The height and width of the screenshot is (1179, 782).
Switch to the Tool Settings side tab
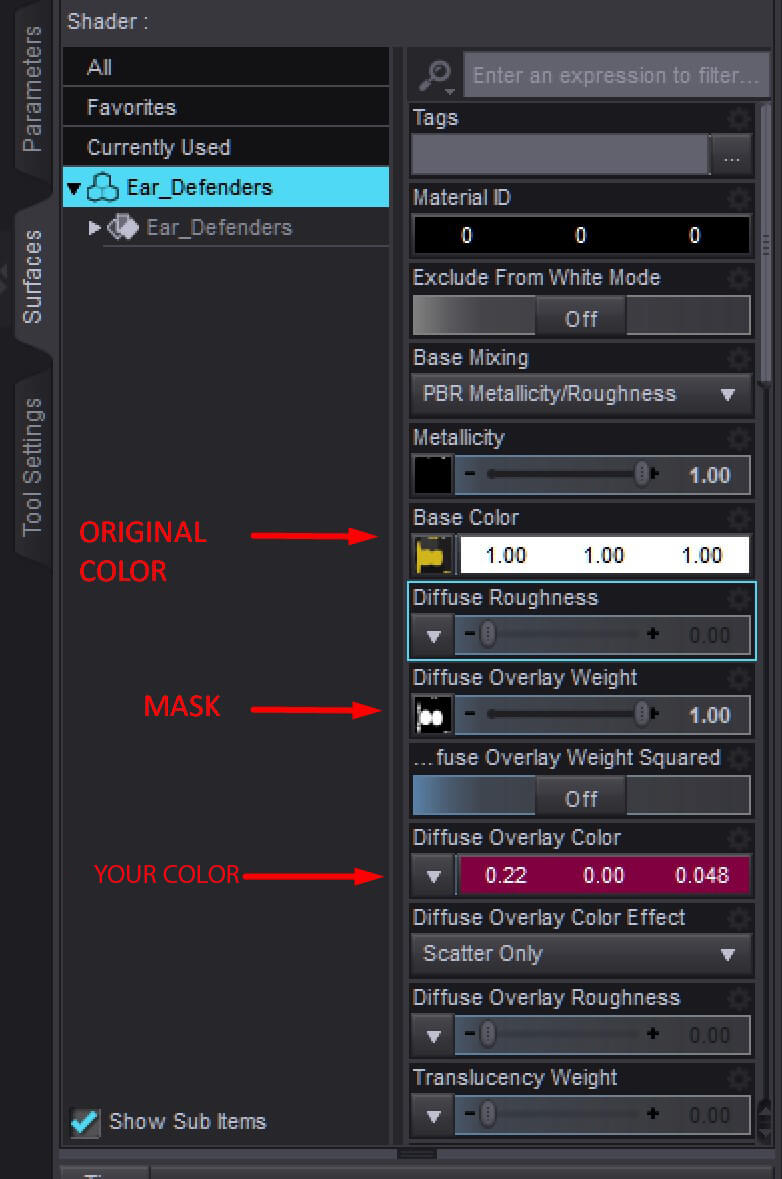32,466
